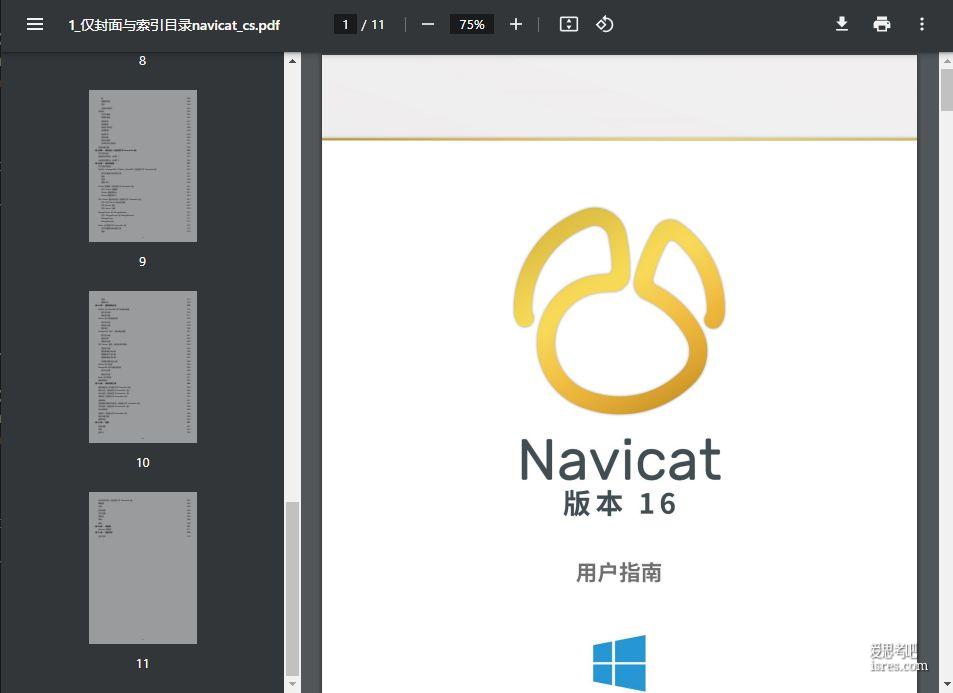953x693 pixels.
Task: Click the 用户指南 heading on the cover
Action: pos(619,573)
